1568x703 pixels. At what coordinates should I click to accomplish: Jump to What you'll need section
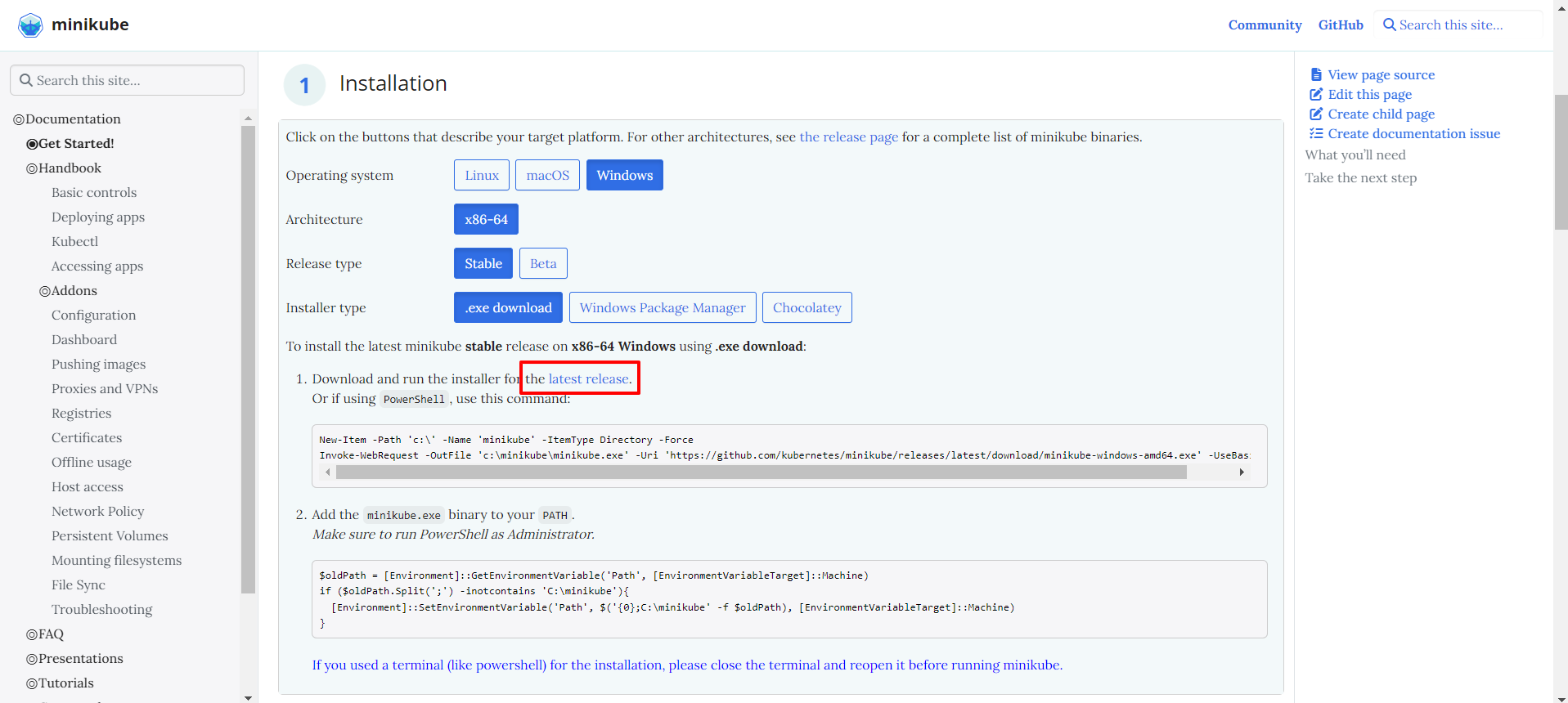click(x=1355, y=154)
